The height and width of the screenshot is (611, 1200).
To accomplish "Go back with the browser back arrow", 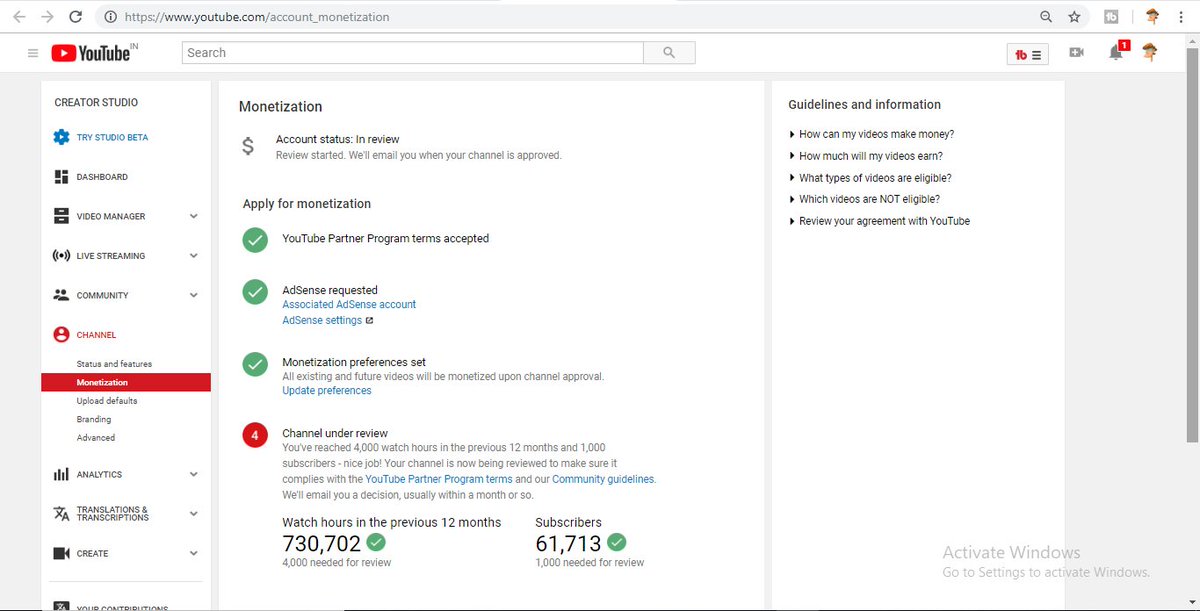I will coord(19,17).
